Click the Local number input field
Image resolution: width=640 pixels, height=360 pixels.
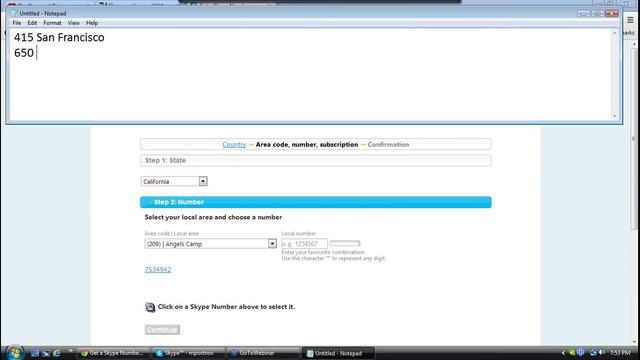click(304, 244)
